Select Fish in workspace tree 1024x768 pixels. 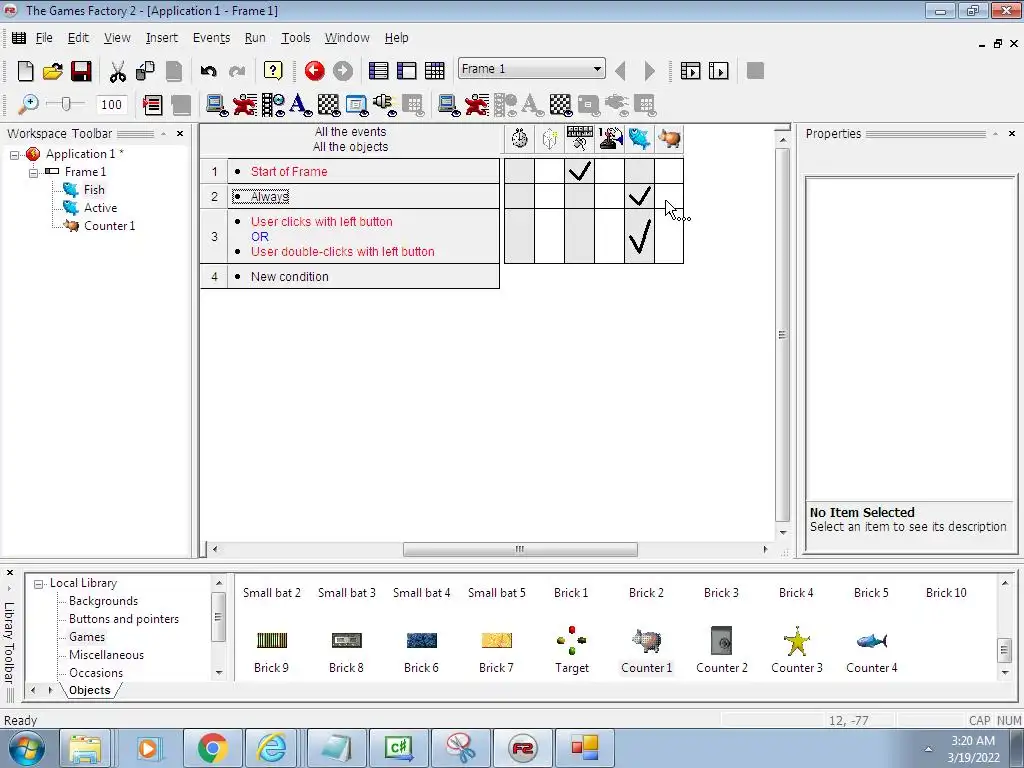pyautogui.click(x=94, y=190)
